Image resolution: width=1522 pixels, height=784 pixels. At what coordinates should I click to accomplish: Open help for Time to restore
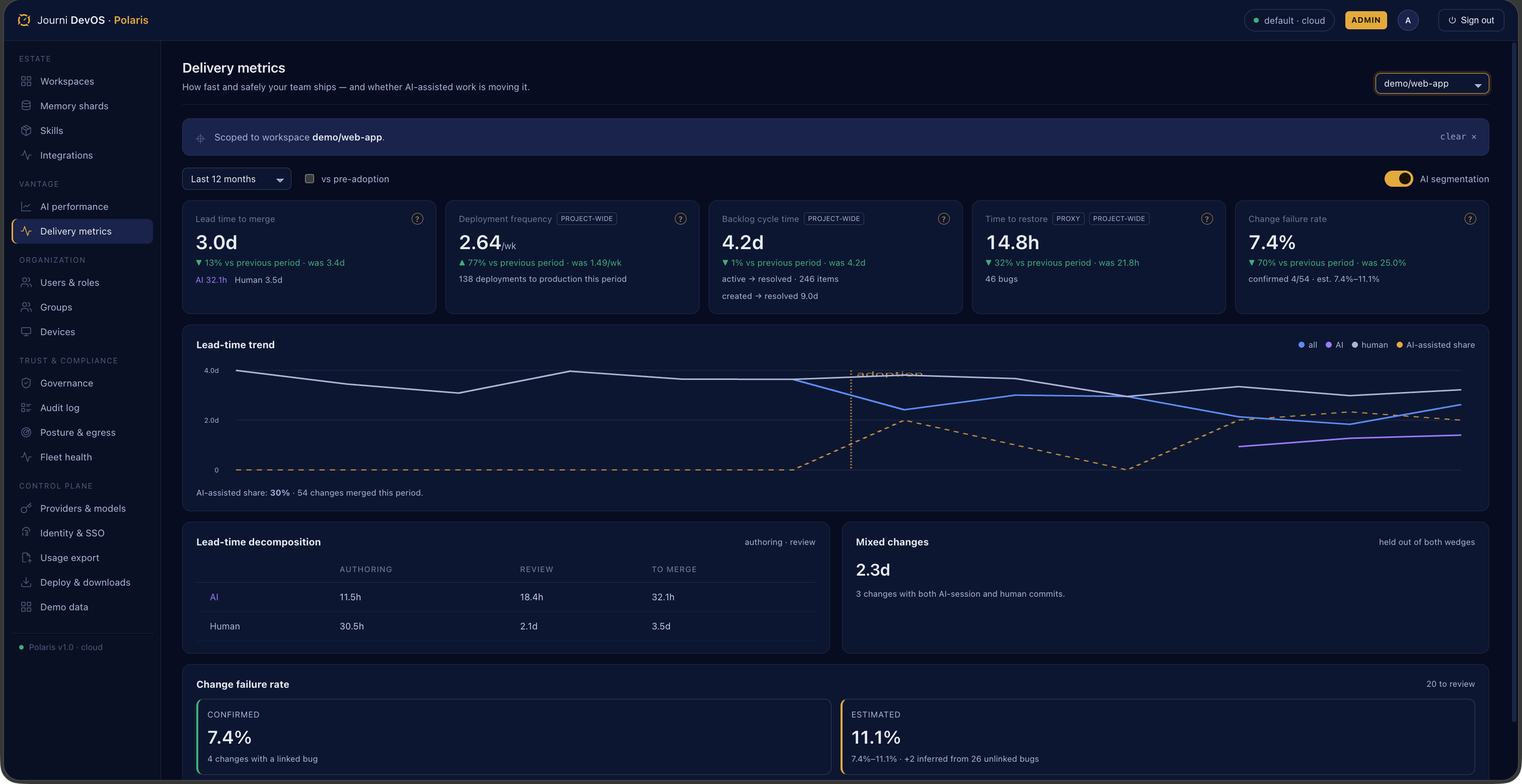(x=1207, y=219)
